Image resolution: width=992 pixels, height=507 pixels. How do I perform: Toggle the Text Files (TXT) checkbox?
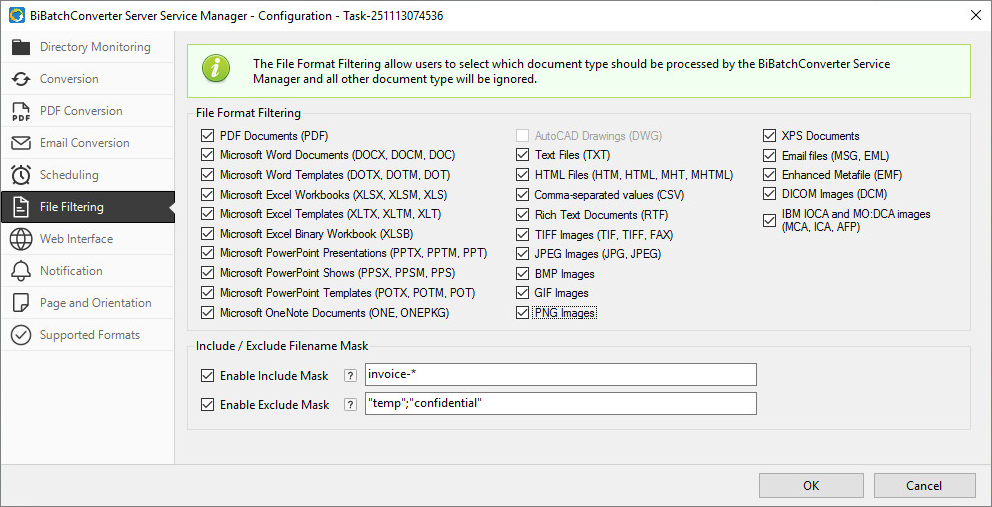[523, 155]
